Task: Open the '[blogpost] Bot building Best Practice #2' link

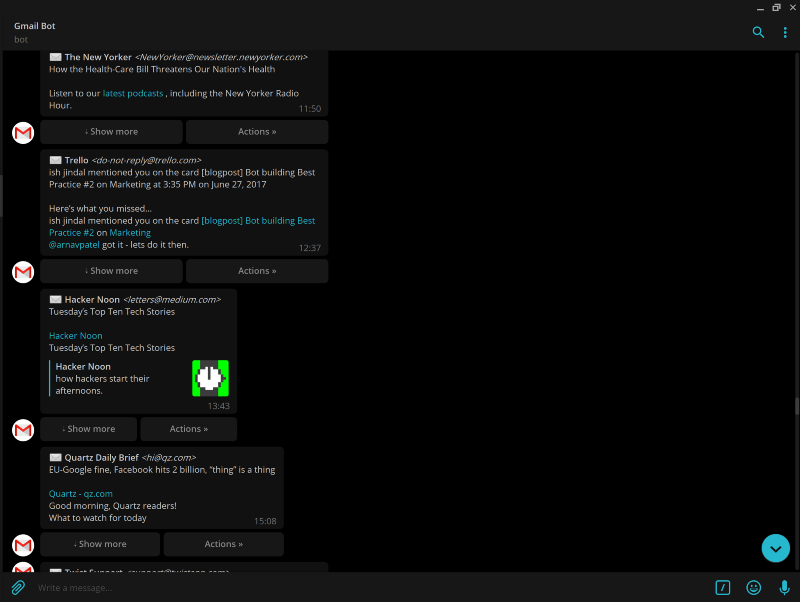Action: [258, 221]
